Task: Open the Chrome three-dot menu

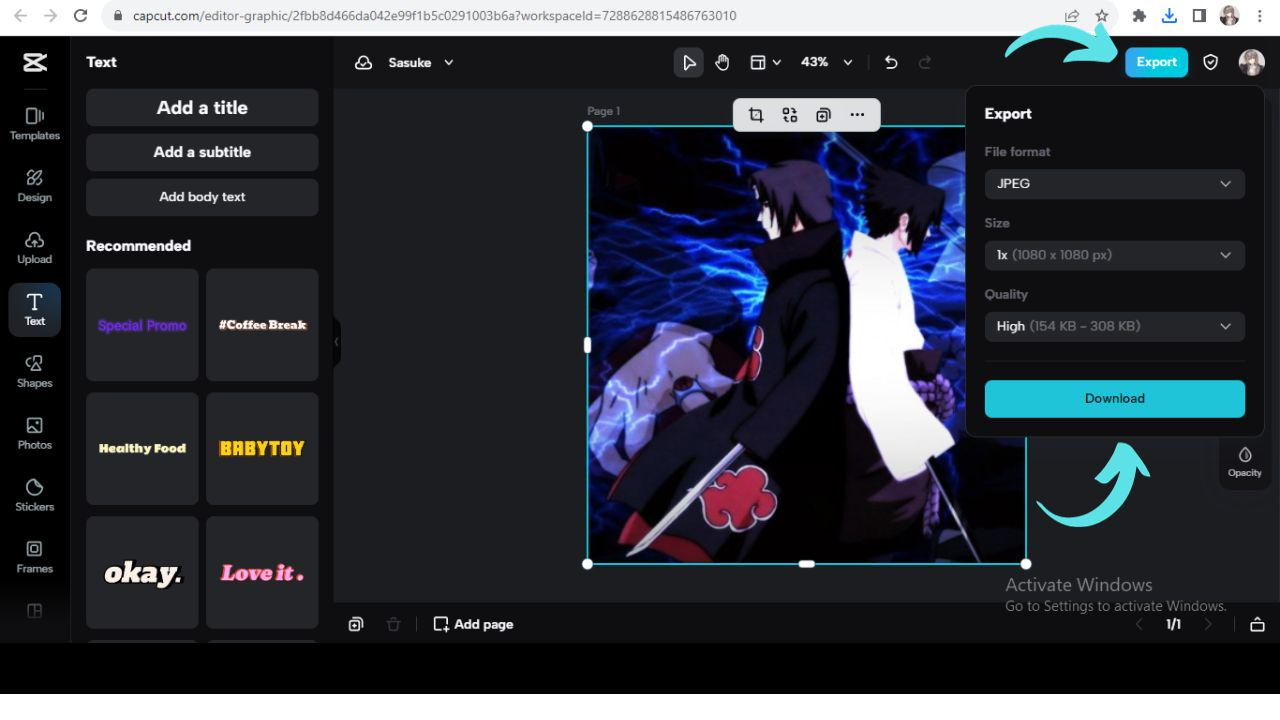Action: click(x=1259, y=16)
